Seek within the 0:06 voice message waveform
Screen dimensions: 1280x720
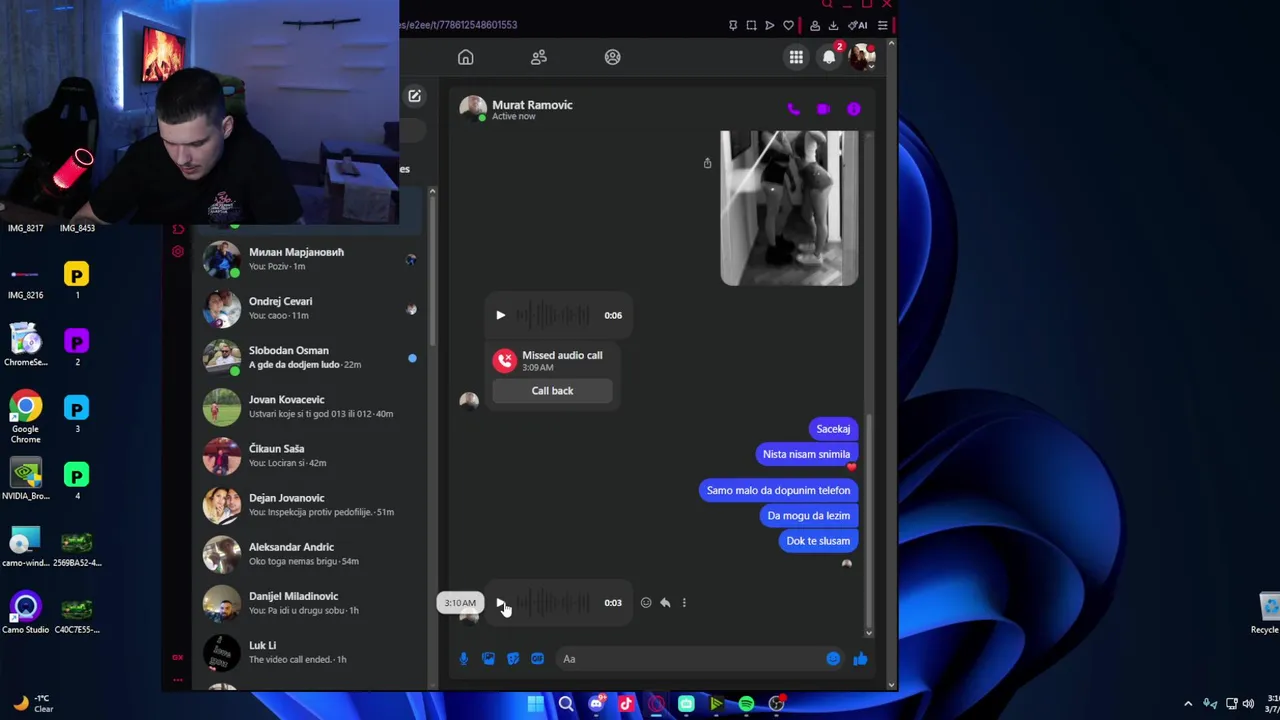(553, 315)
